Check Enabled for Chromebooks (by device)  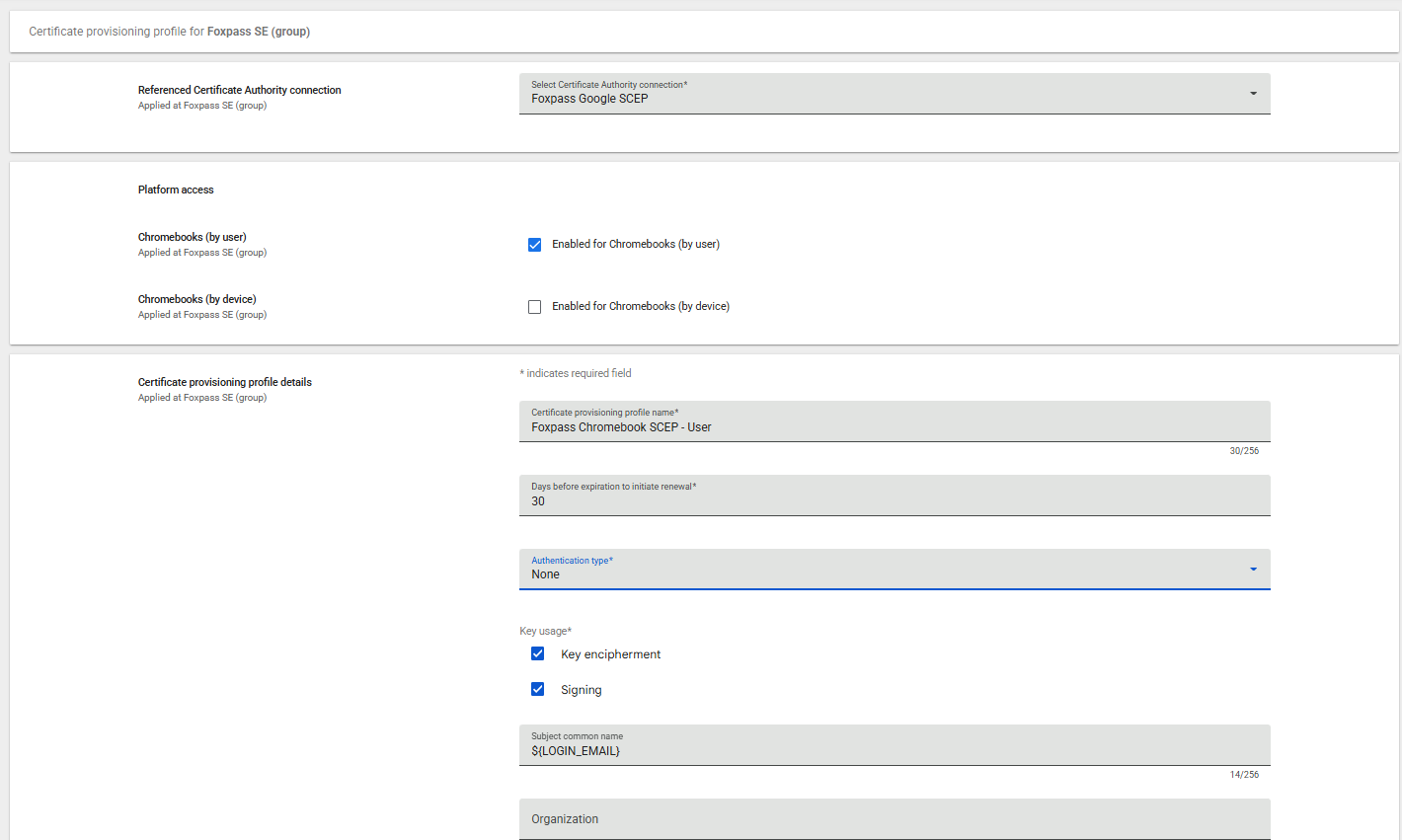535,307
